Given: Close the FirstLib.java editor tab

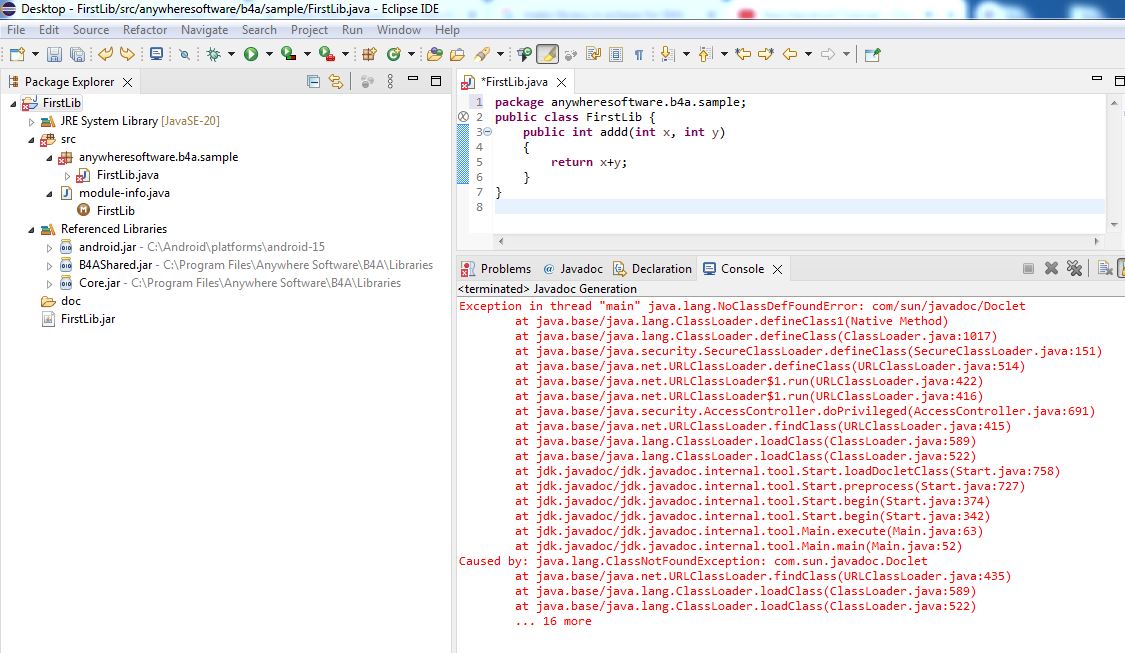Looking at the screenshot, I should point(561,82).
